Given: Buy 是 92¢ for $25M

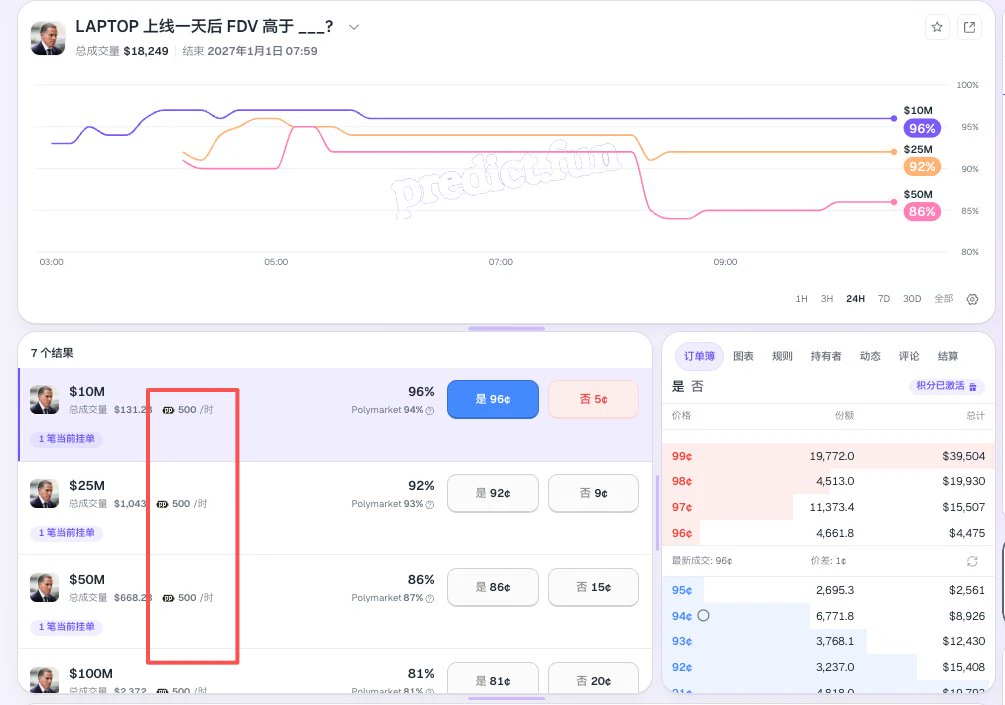Looking at the screenshot, I should point(493,493).
